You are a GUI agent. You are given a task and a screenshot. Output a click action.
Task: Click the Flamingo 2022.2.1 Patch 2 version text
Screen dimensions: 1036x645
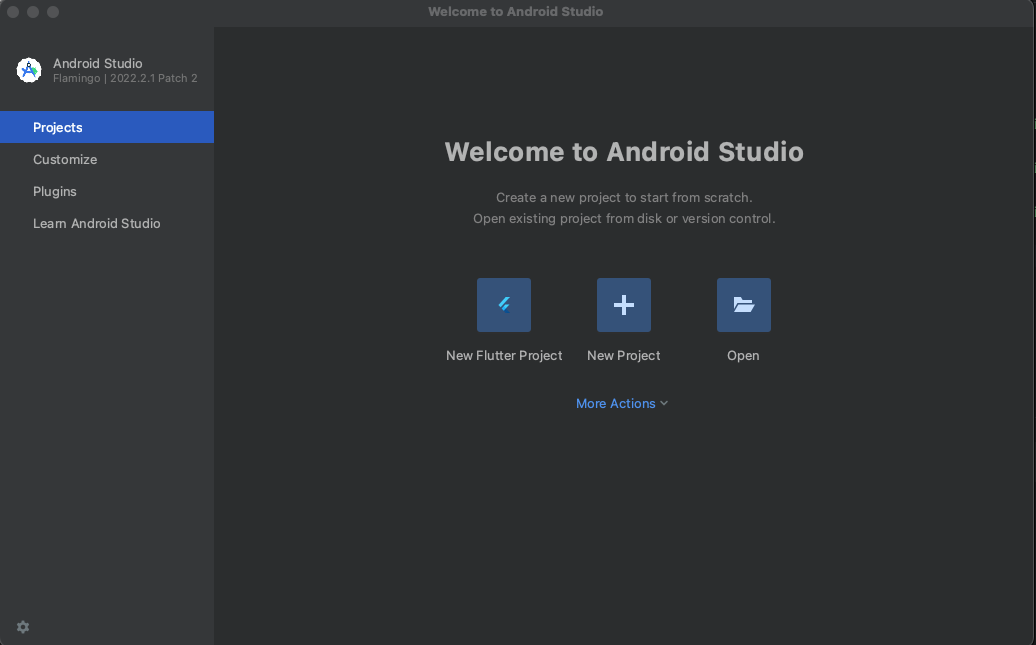(x=125, y=78)
